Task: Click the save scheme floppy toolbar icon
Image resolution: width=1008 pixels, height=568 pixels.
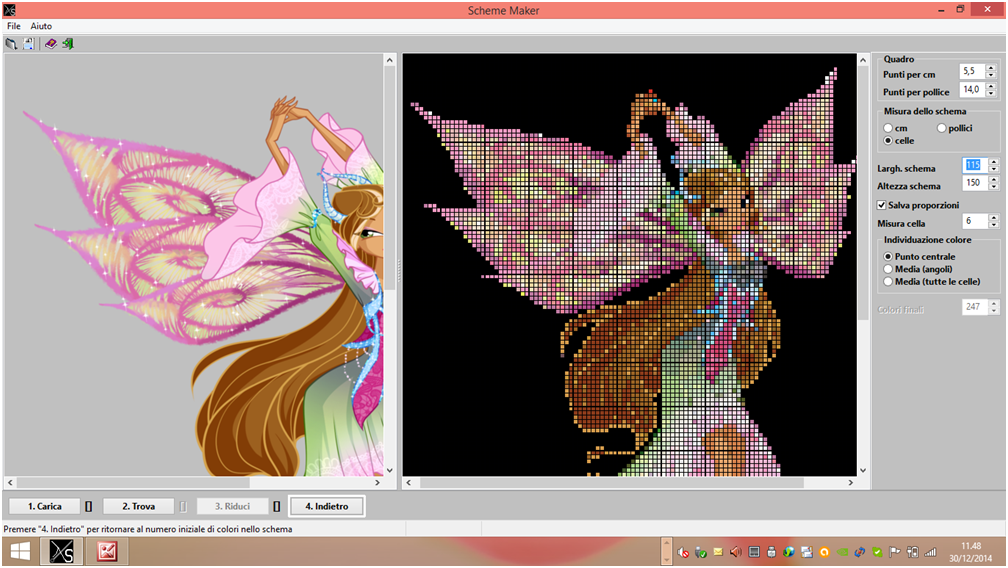Action: (x=29, y=44)
